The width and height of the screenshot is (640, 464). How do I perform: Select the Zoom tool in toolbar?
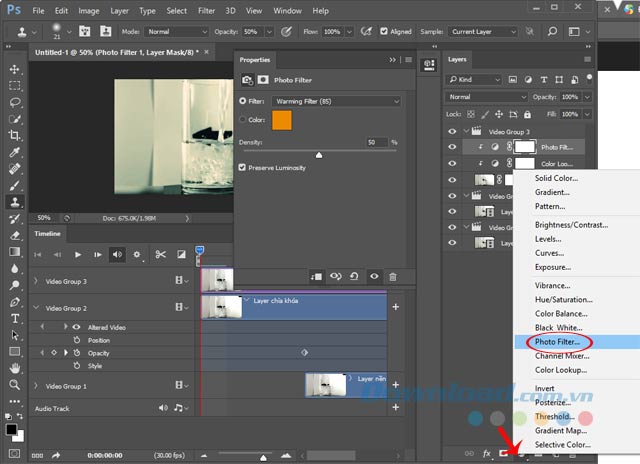(x=15, y=384)
